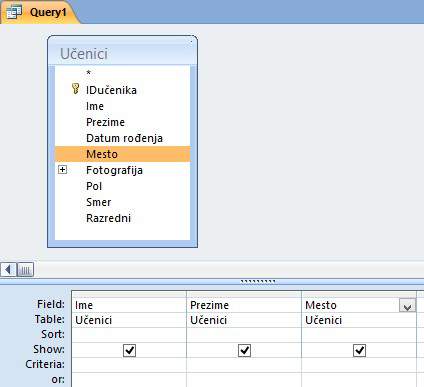The image size is (424, 387).
Task: Click the Criteria cell for Mesto column
Action: point(359,365)
